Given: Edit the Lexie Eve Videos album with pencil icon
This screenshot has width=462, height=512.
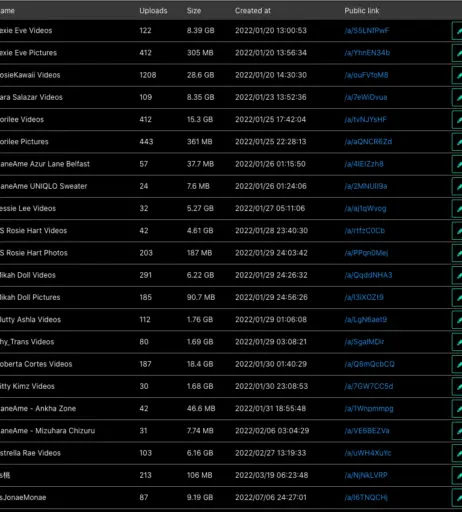Looking at the screenshot, I should pos(457,31).
